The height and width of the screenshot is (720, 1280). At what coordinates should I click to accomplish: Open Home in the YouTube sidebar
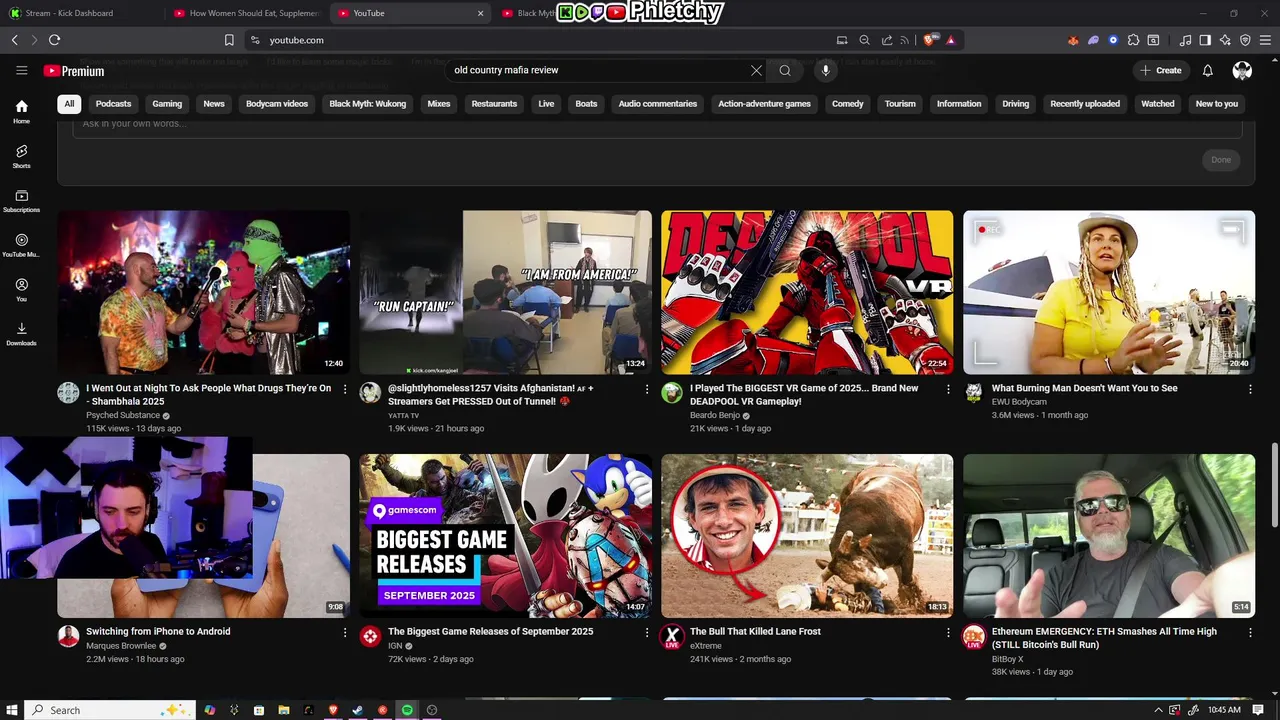pos(21,111)
